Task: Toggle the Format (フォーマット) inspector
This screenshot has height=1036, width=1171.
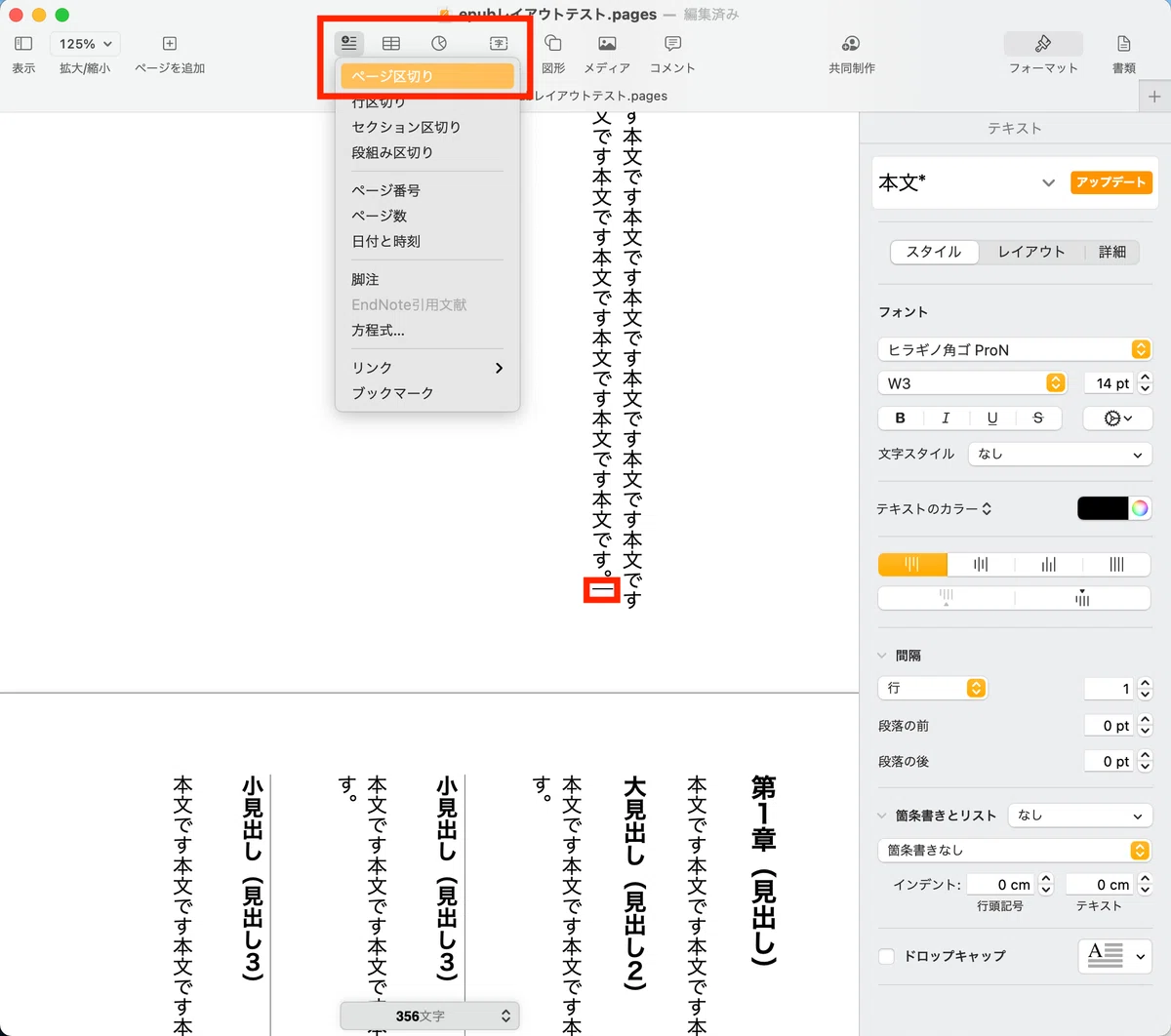Action: pyautogui.click(x=1043, y=43)
